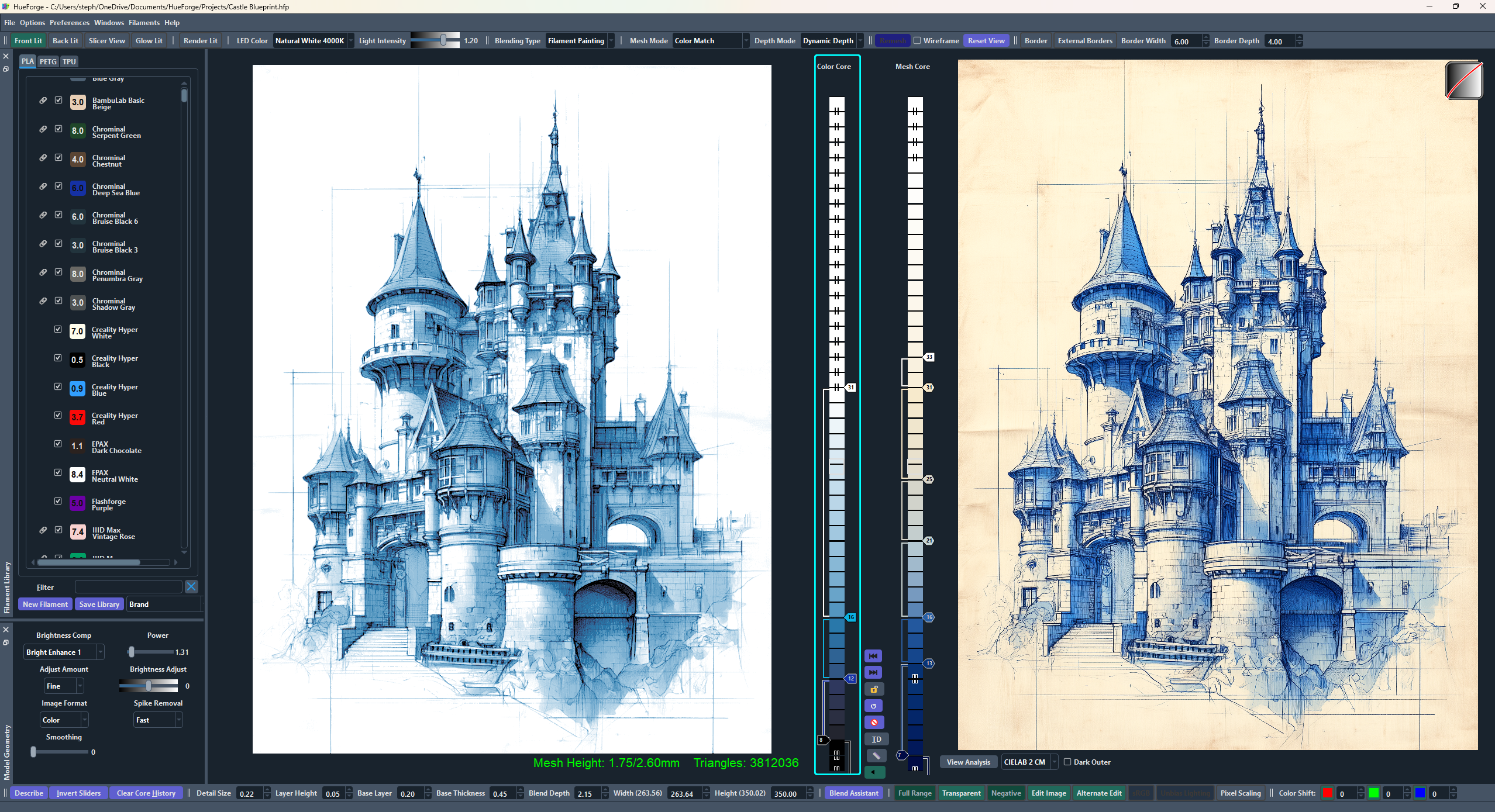Enable the Wireframe checkbox

click(918, 41)
